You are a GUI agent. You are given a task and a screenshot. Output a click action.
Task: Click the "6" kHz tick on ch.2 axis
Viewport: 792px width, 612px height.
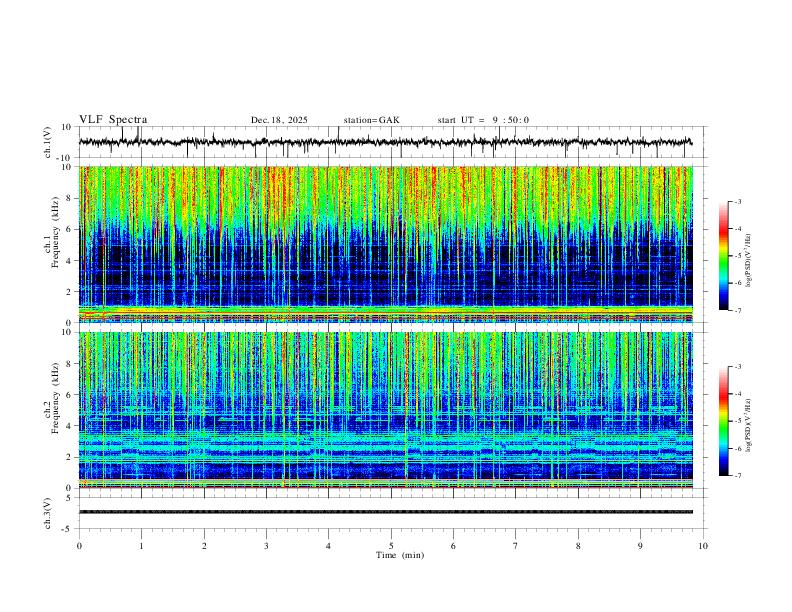[69, 394]
